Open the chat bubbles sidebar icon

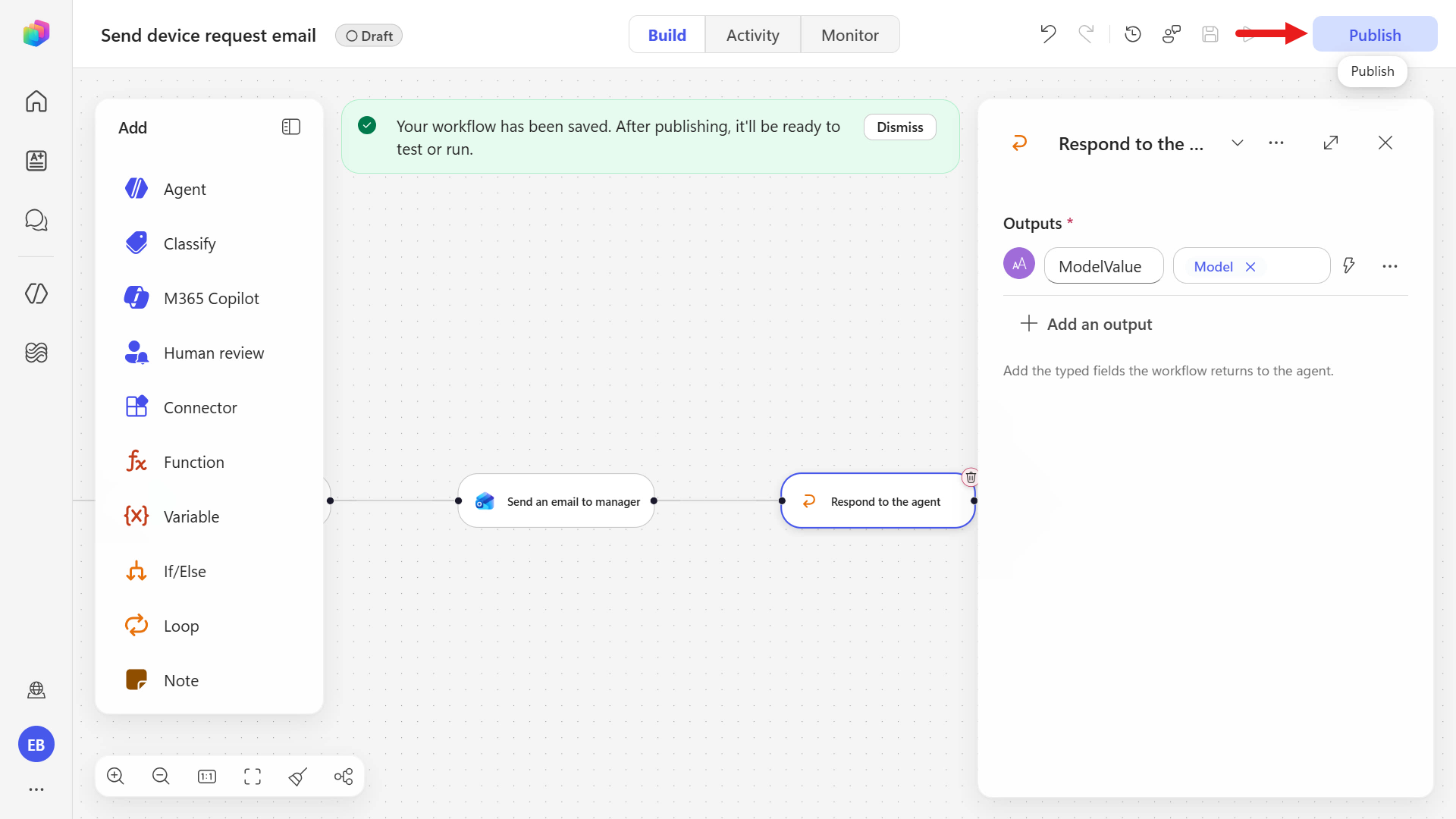[x=36, y=220]
